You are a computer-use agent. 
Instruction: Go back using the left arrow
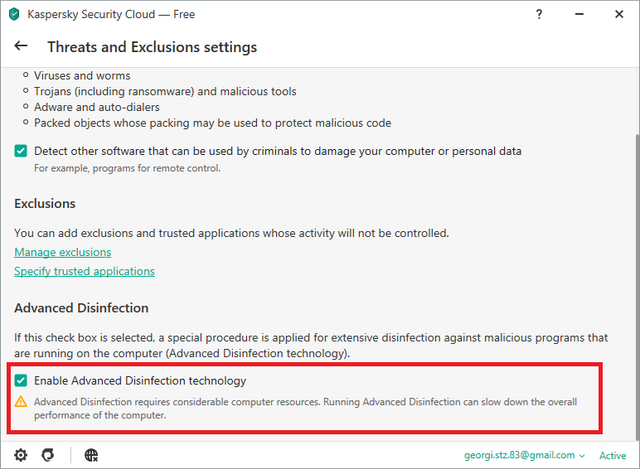21,46
